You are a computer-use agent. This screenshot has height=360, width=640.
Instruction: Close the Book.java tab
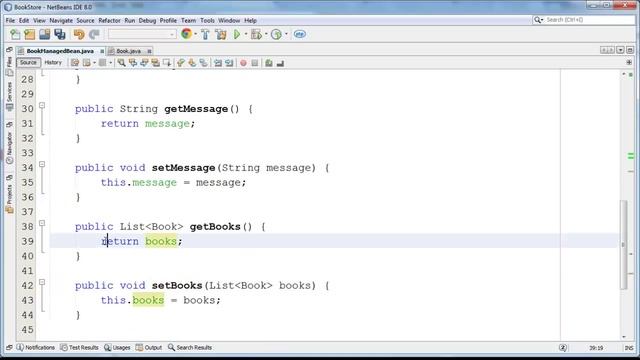[149, 51]
